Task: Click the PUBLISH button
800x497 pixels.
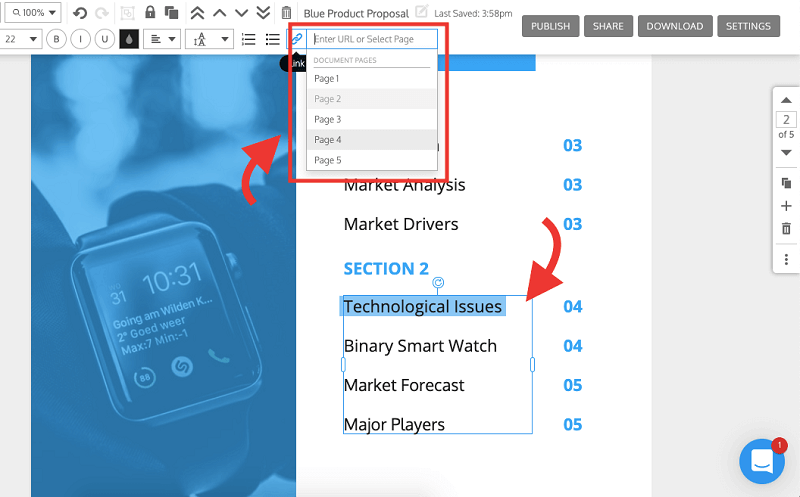Action: [551, 26]
